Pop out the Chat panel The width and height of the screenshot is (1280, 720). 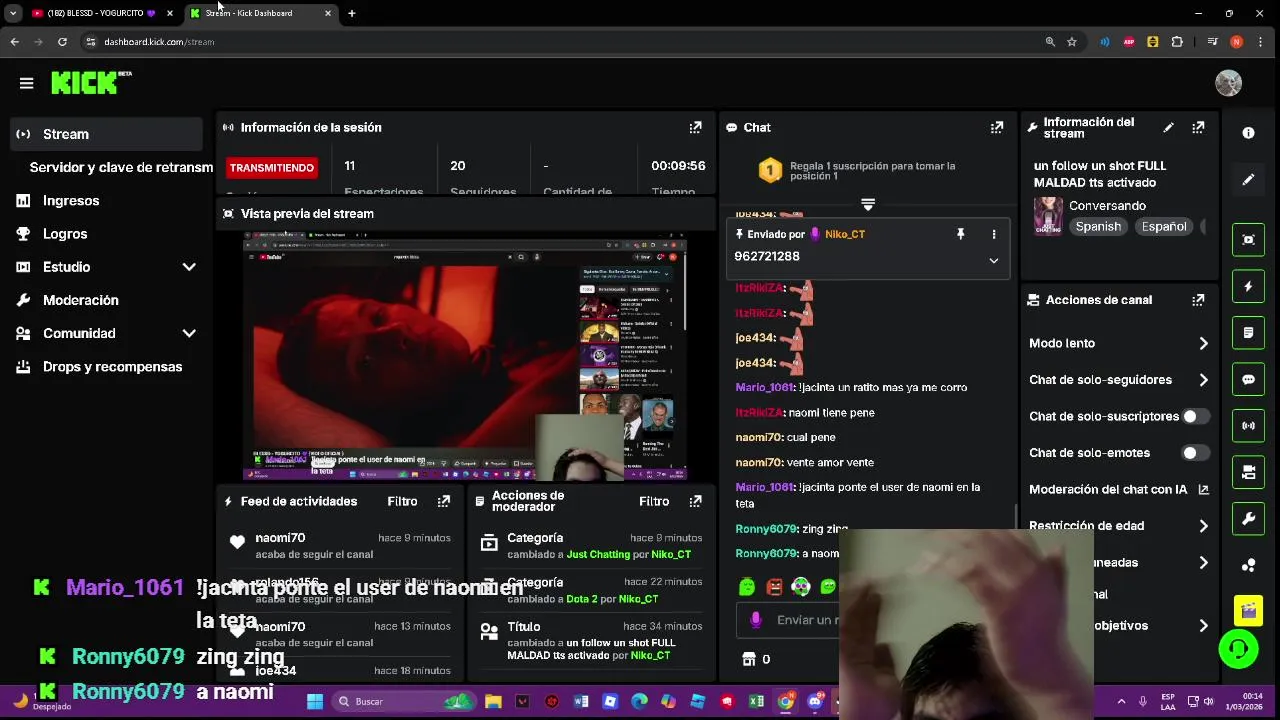pos(997,127)
